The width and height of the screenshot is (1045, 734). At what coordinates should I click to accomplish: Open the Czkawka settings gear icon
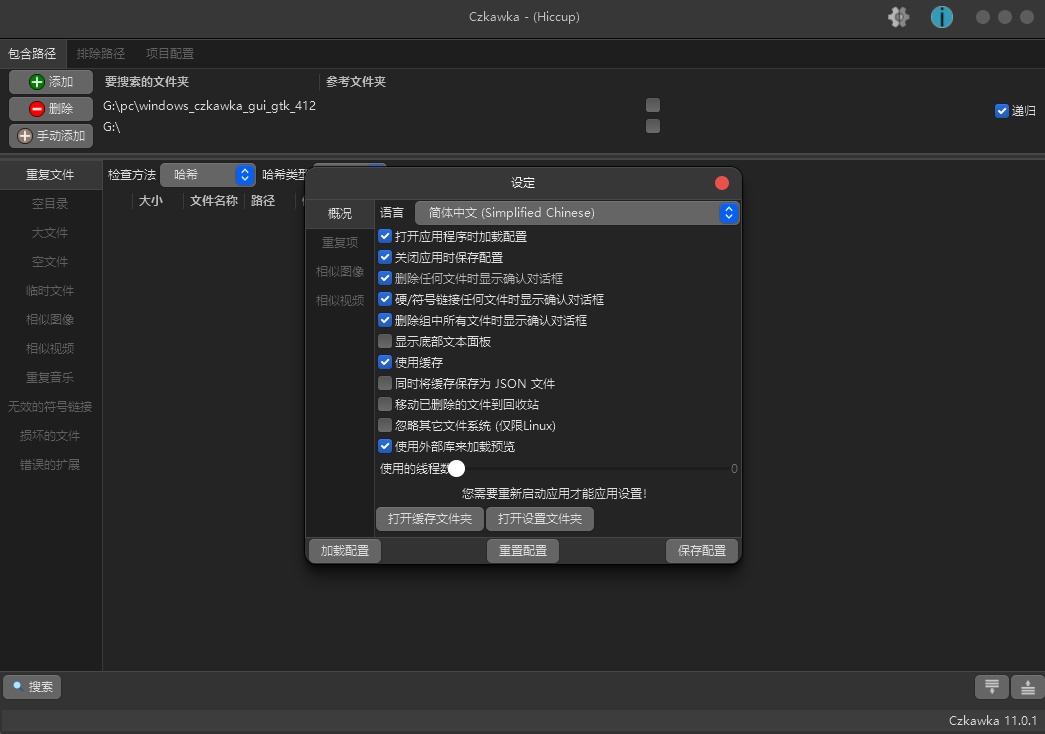[898, 17]
